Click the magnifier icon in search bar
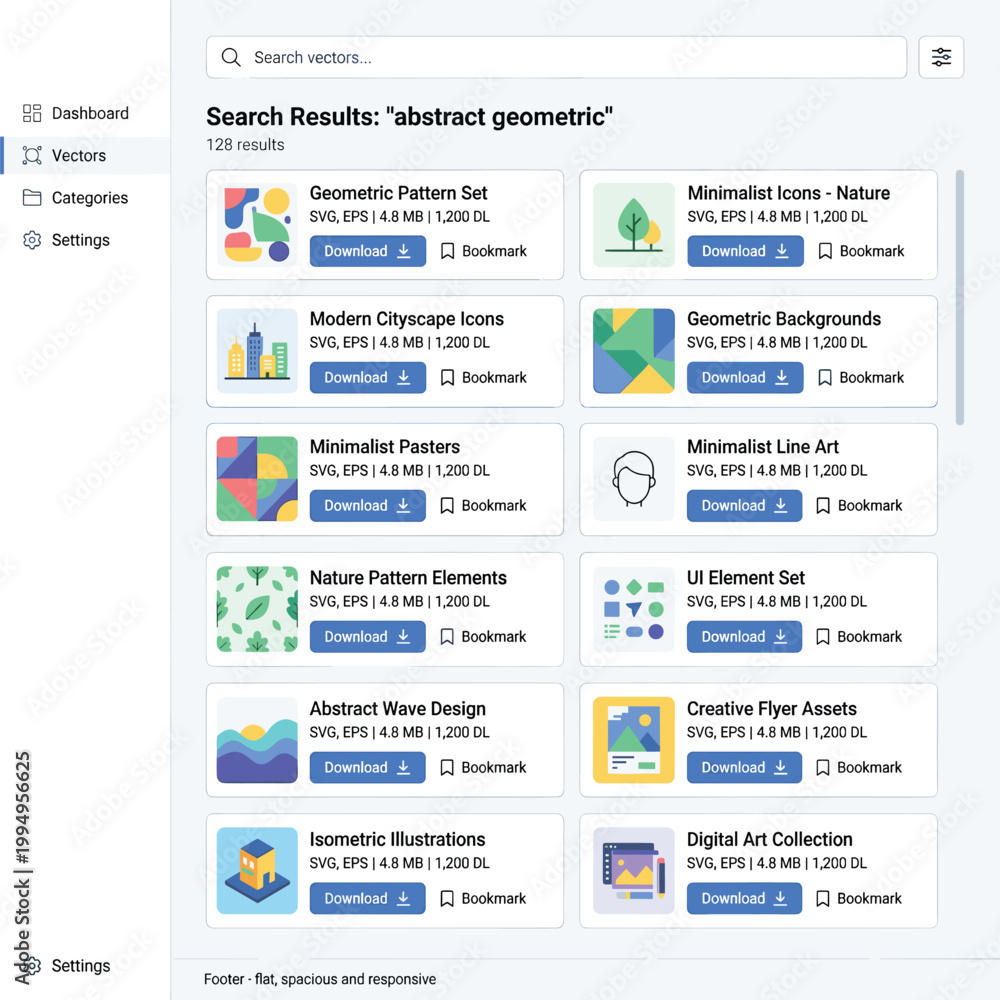 click(231, 57)
